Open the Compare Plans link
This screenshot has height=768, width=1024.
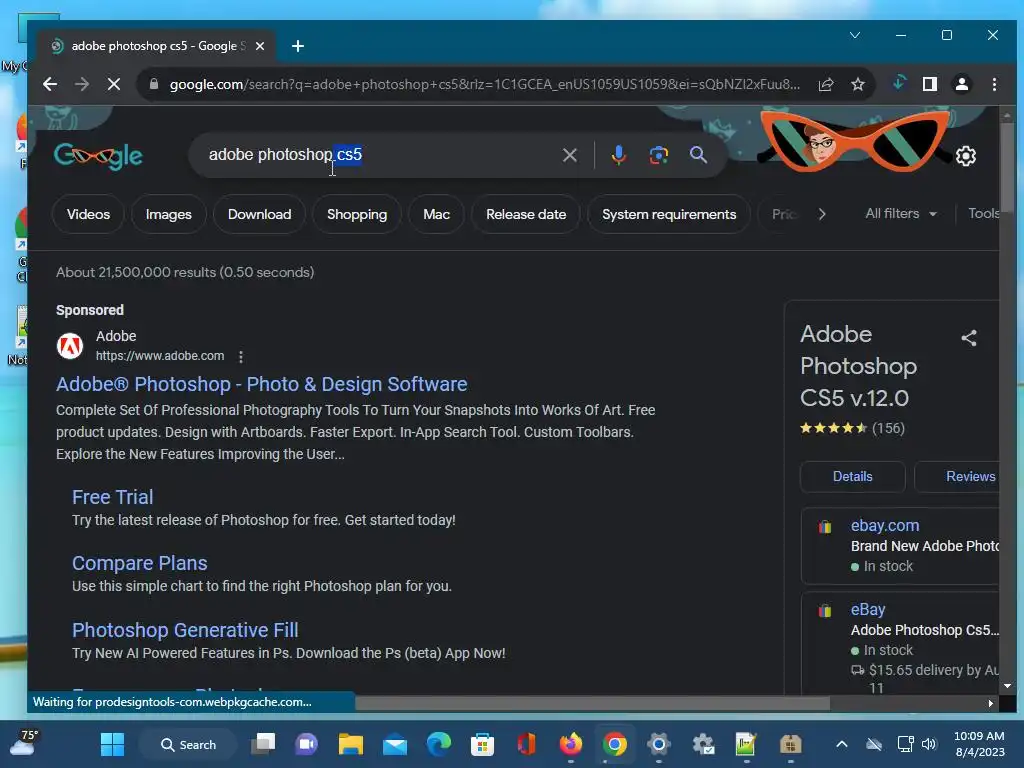140,563
